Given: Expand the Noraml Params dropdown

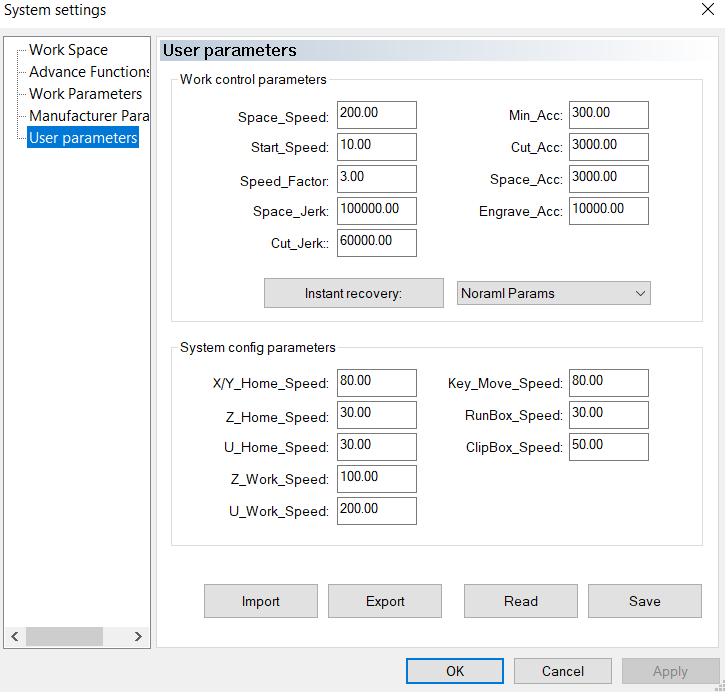Looking at the screenshot, I should tap(555, 293).
